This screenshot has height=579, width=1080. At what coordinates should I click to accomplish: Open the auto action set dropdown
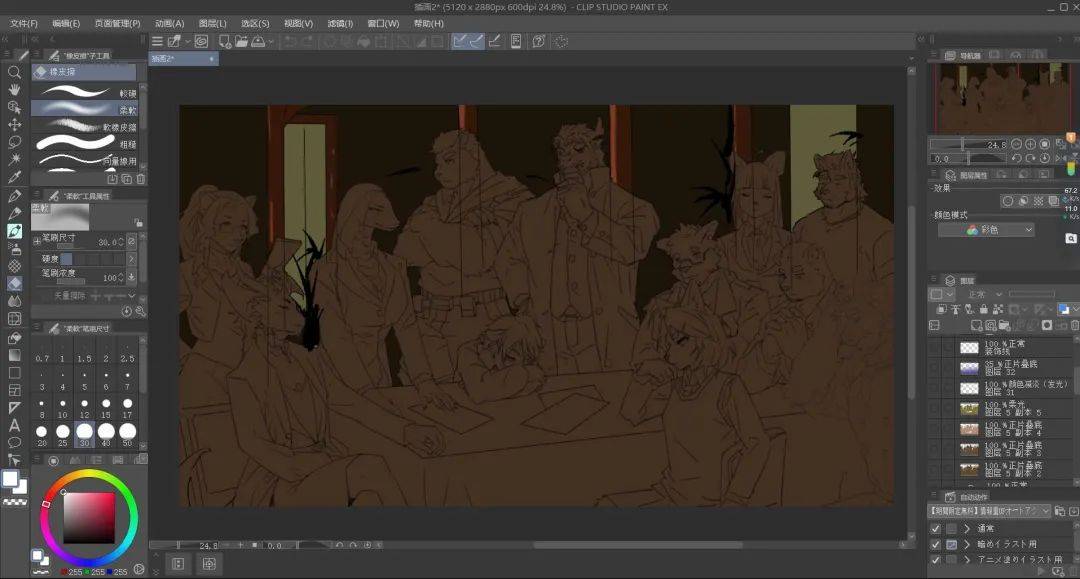point(990,511)
